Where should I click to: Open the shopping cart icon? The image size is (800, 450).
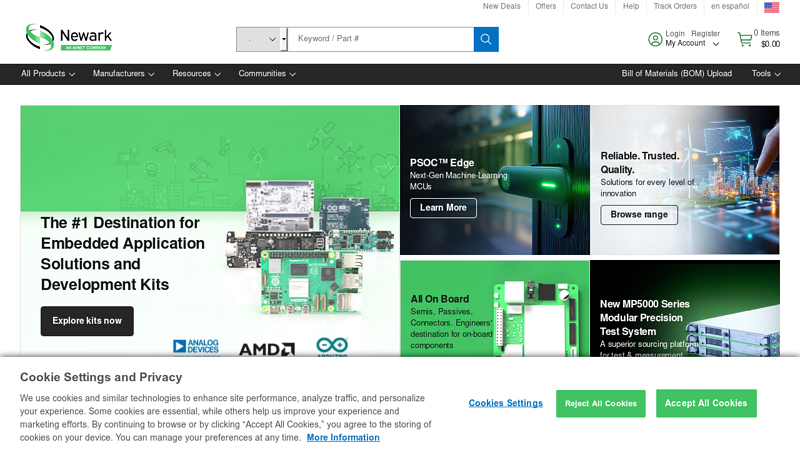click(745, 39)
